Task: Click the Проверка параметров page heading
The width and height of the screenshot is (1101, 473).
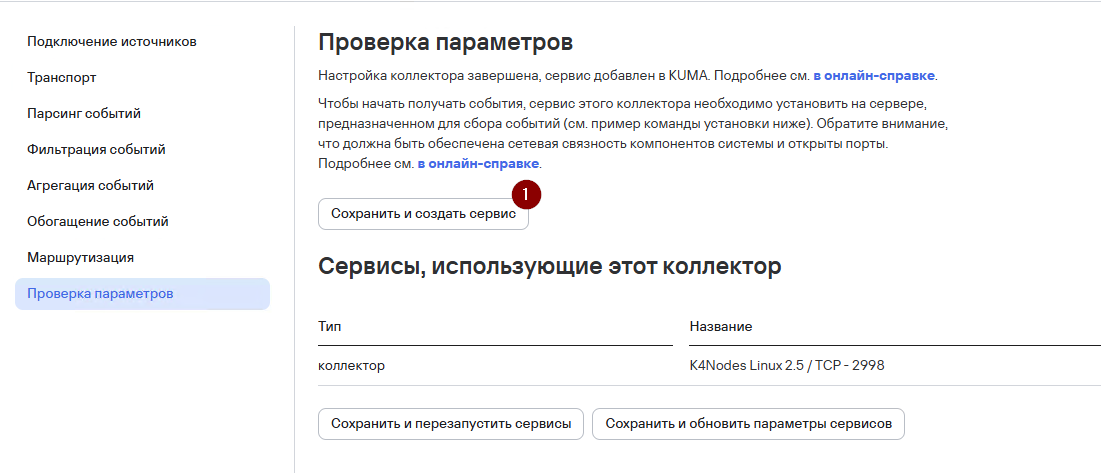Action: click(446, 42)
